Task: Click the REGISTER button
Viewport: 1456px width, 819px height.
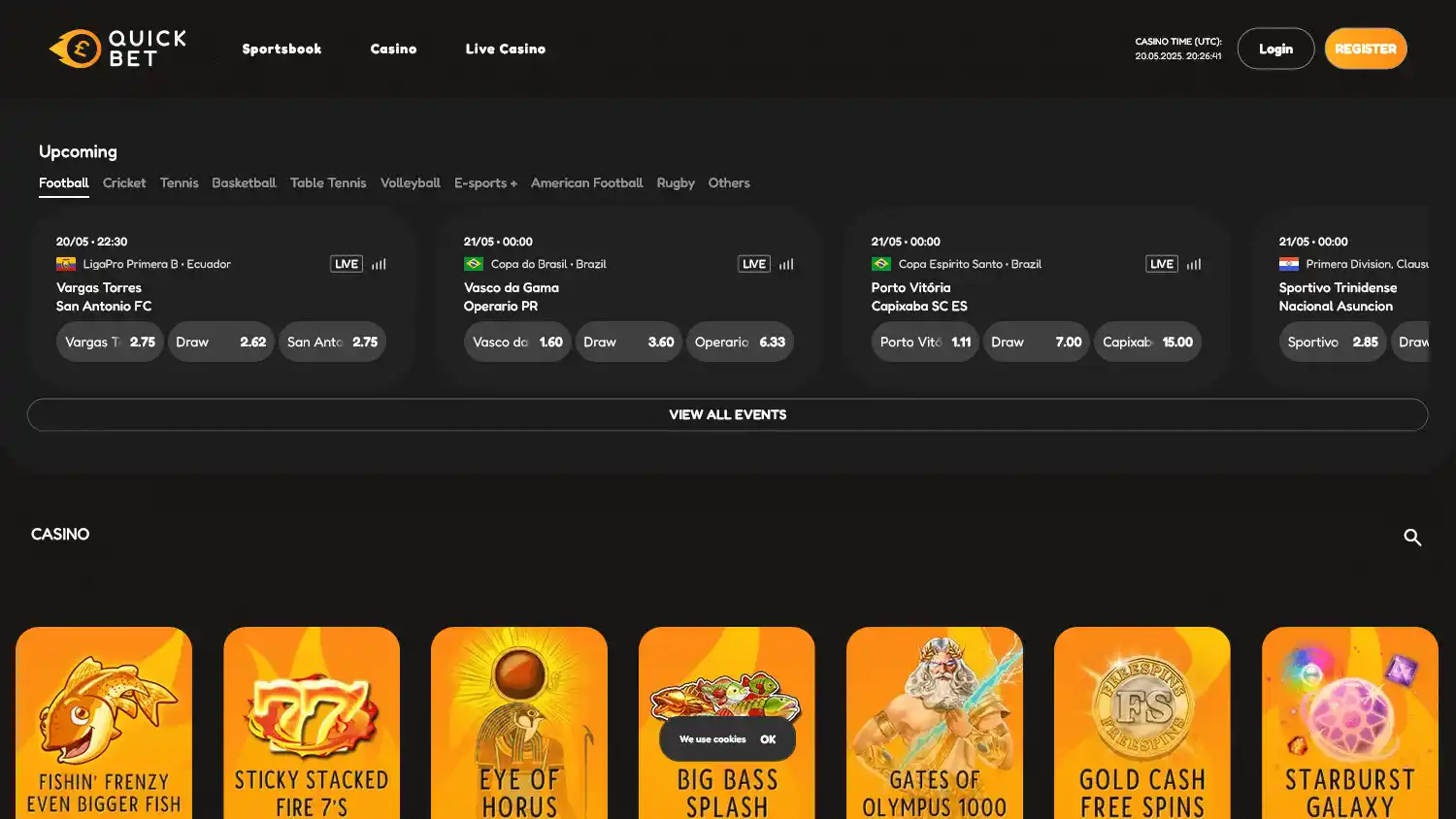Action: (1366, 49)
